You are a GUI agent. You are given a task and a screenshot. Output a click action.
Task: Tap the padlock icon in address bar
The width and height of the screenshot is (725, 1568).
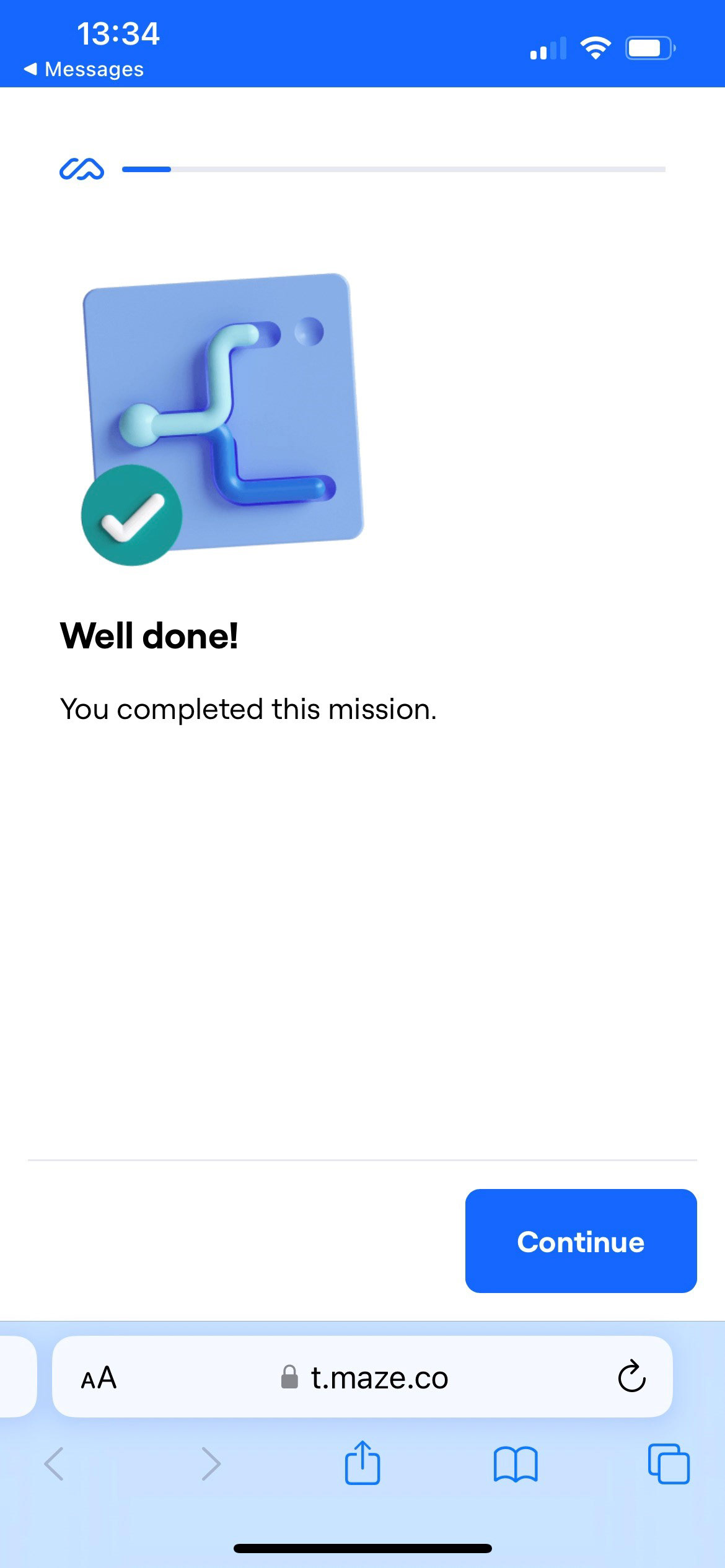(289, 1377)
